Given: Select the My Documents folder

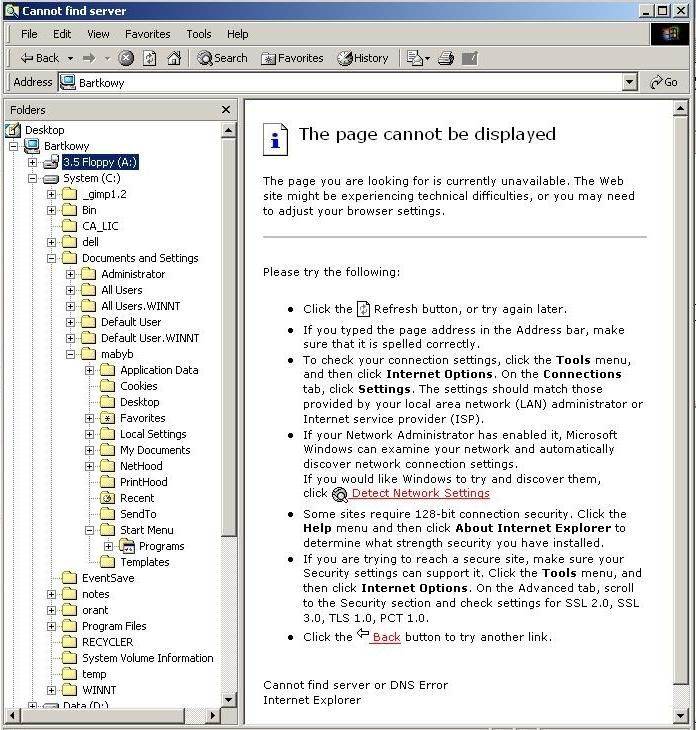Looking at the screenshot, I should click(155, 450).
